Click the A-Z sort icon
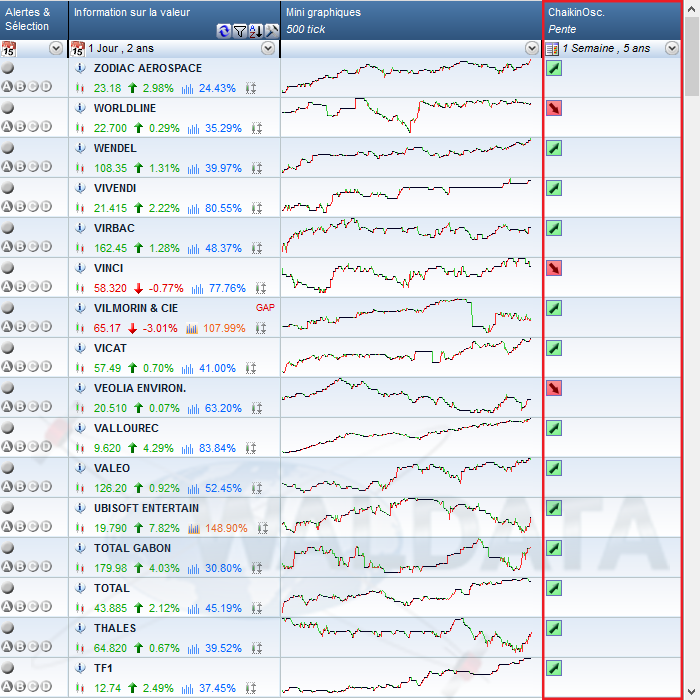This screenshot has height=700, width=700. point(256,31)
